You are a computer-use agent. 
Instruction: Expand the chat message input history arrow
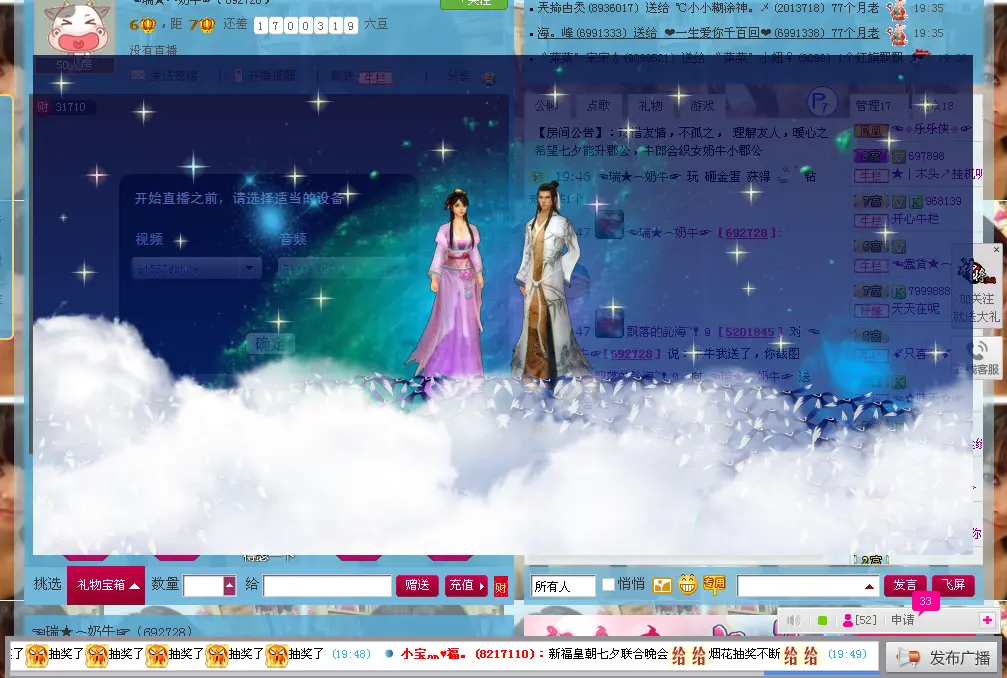point(869,586)
